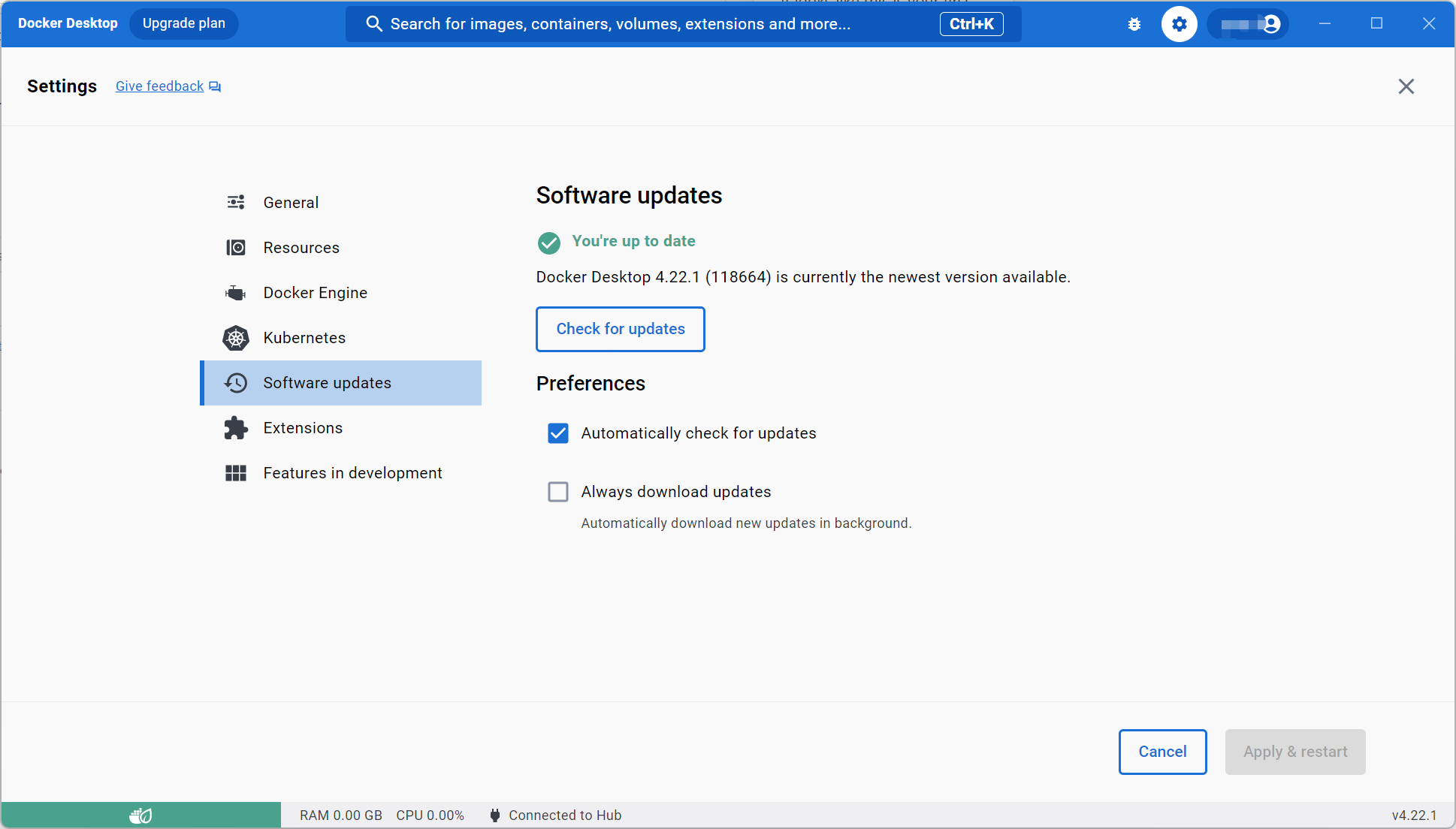Close the Settings panel with X
This screenshot has width=1456, height=829.
point(1406,86)
